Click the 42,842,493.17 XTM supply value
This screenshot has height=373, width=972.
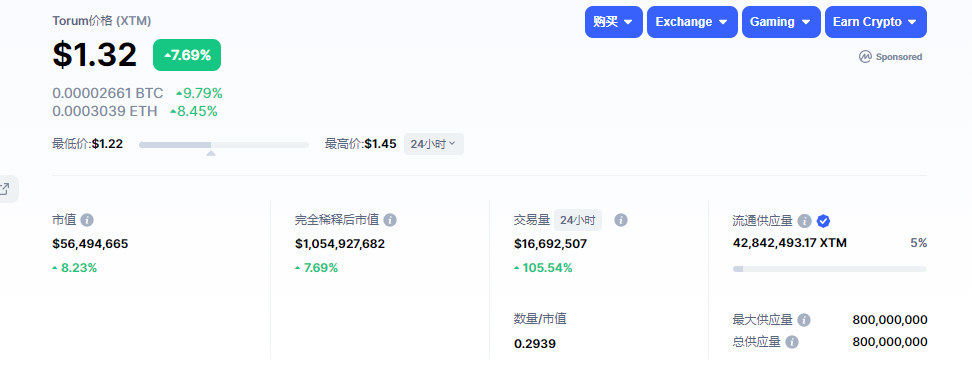pyautogui.click(x=790, y=244)
